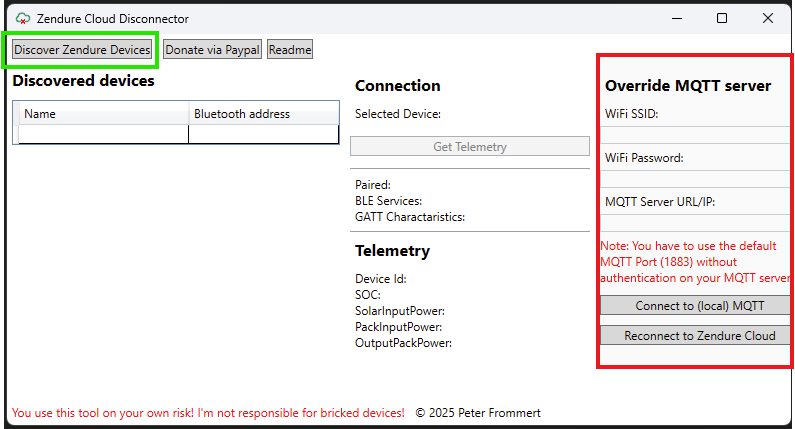Click the red default MQTT port note
The width and height of the screenshot is (795, 429).
pos(696,262)
